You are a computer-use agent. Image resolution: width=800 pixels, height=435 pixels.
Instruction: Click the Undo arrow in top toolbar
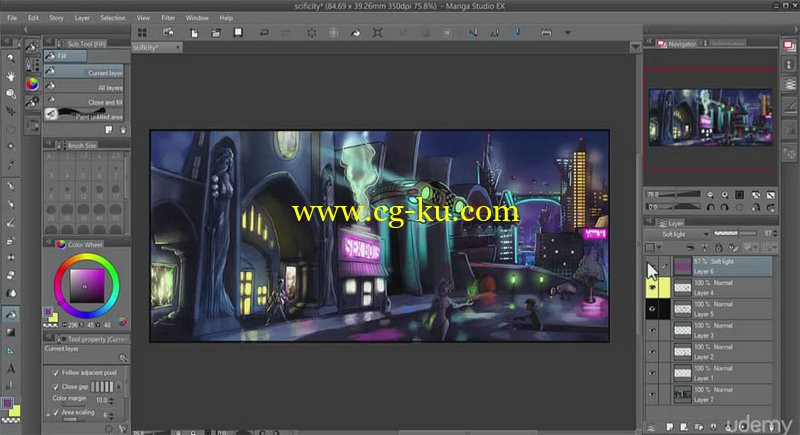click(x=264, y=33)
